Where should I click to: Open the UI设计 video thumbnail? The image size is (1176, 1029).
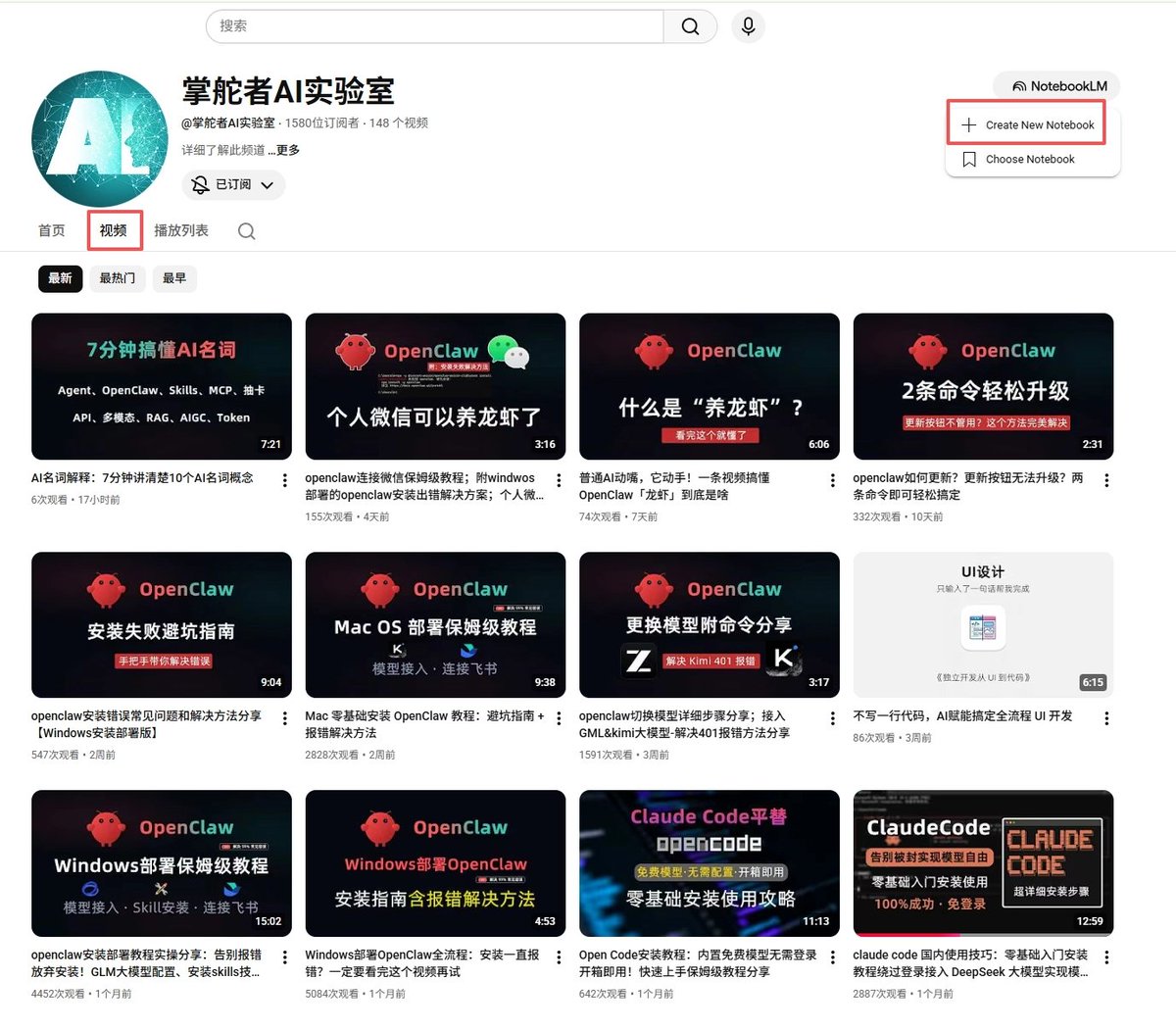click(x=983, y=625)
